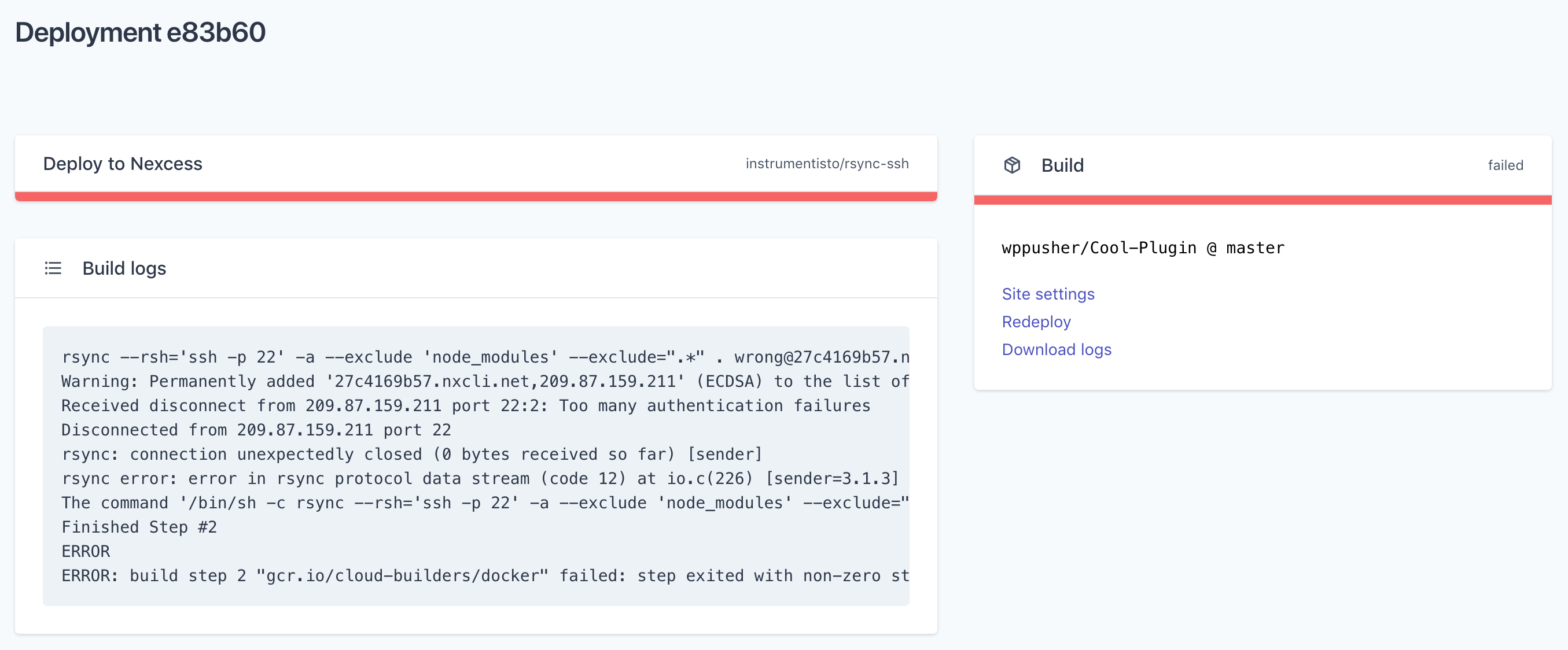1568x650 pixels.
Task: Click the Build logs section heading
Action: click(x=124, y=268)
